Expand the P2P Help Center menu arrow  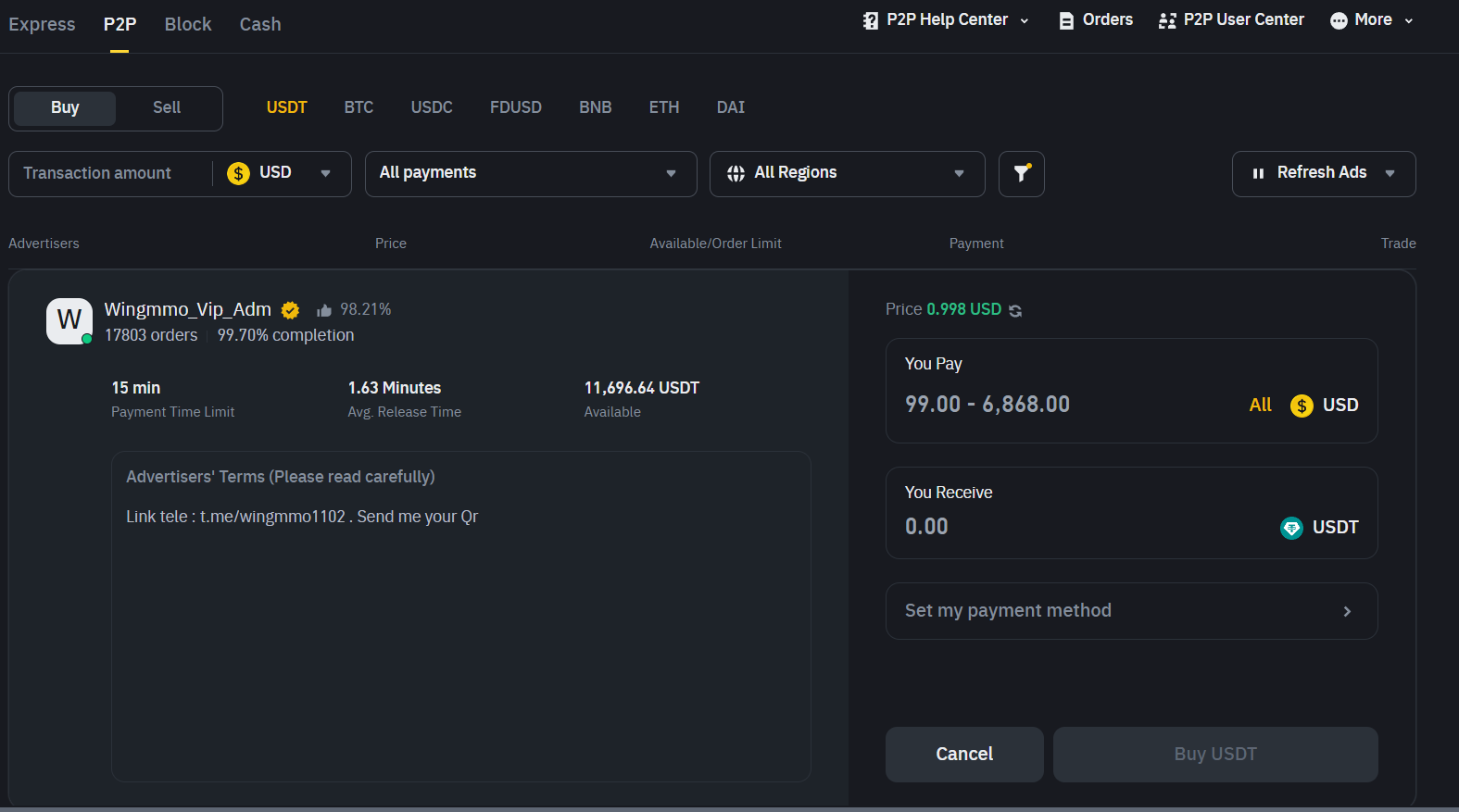[x=1025, y=21]
